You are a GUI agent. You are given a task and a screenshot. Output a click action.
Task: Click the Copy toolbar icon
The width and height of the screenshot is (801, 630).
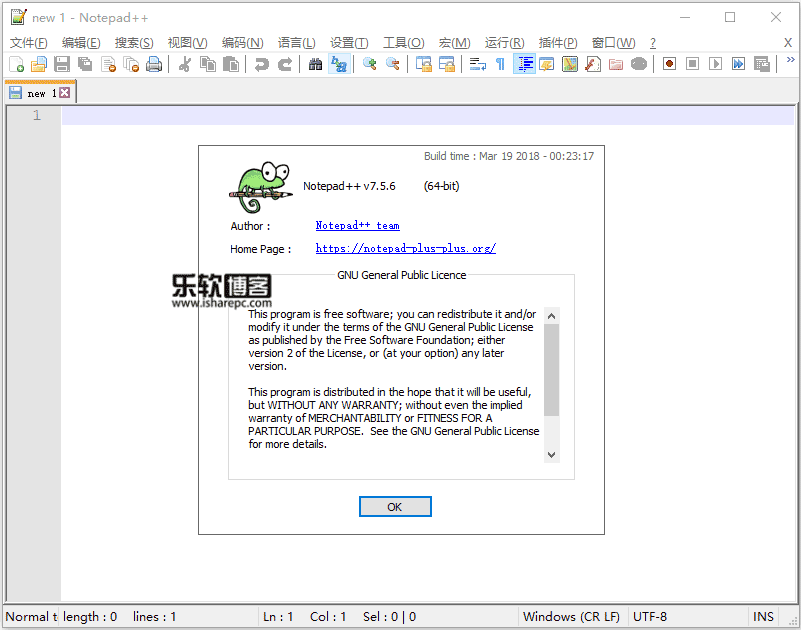click(x=208, y=64)
